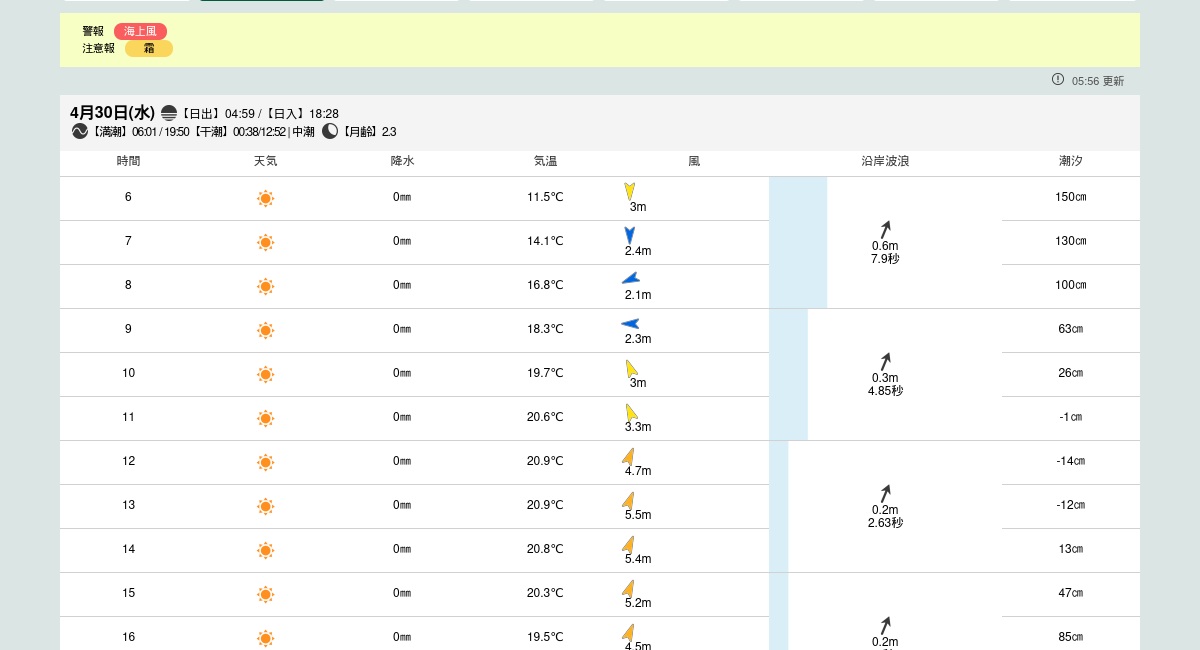
Task: Click the info icon beside 05:56 更新
Action: (x=1058, y=79)
